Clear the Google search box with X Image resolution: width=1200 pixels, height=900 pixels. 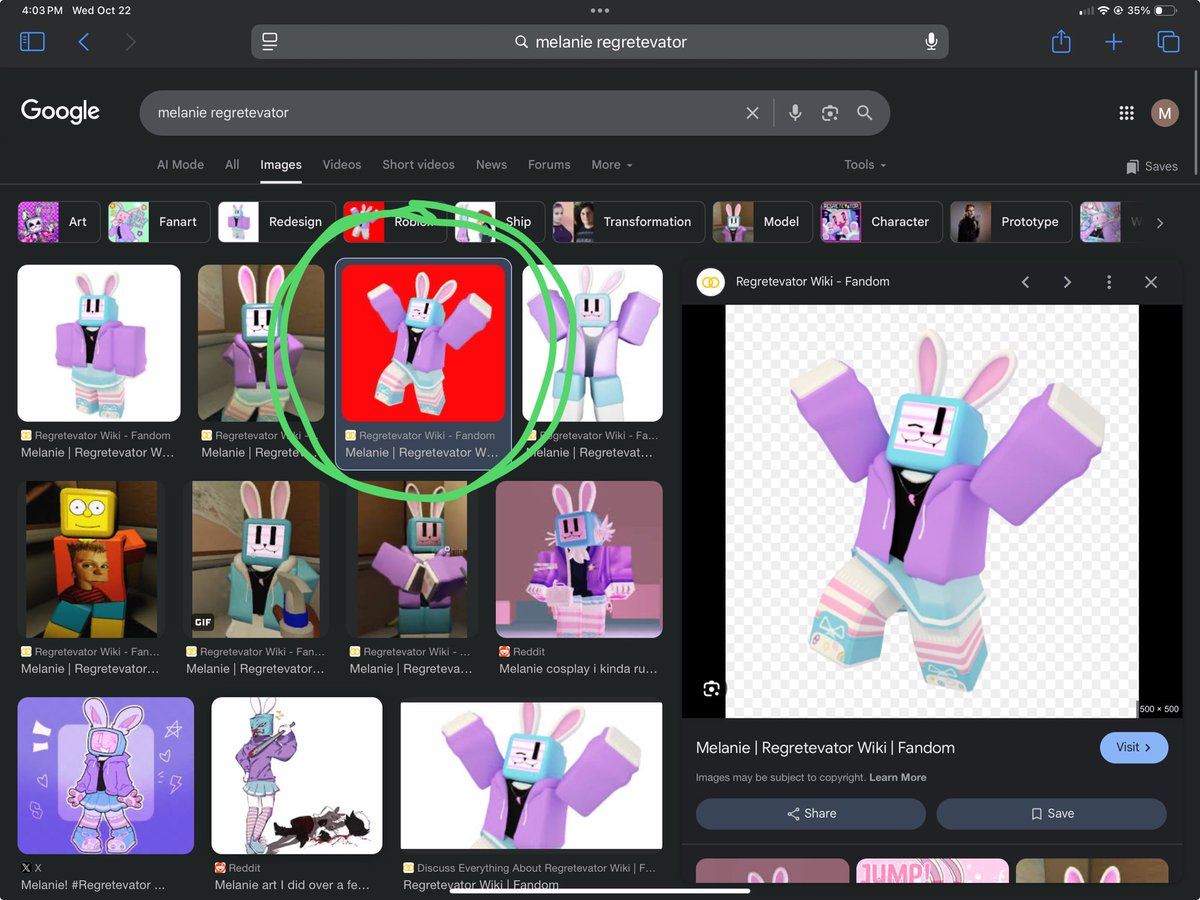click(752, 113)
